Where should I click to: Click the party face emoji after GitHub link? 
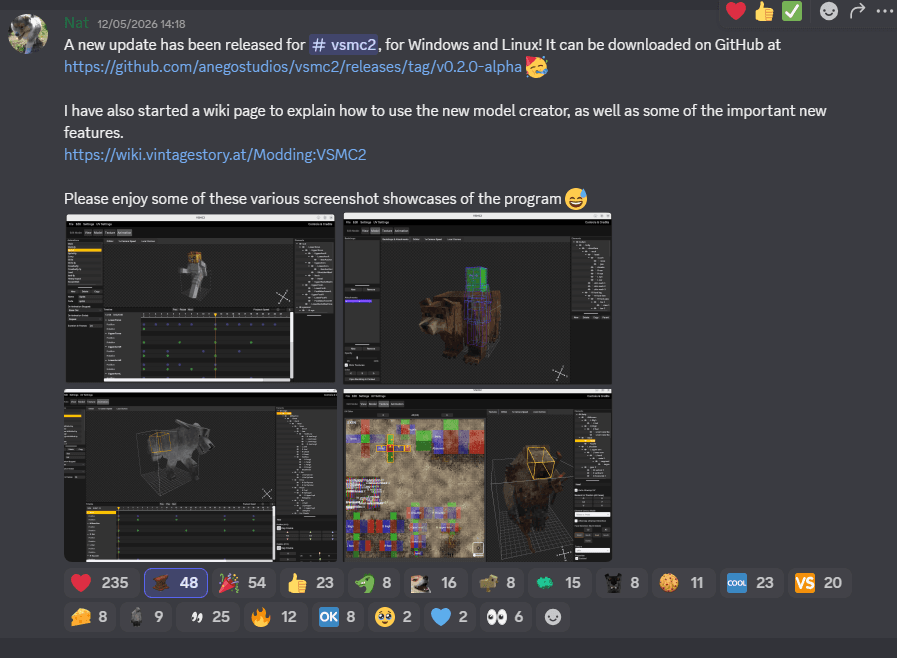pyautogui.click(x=537, y=67)
